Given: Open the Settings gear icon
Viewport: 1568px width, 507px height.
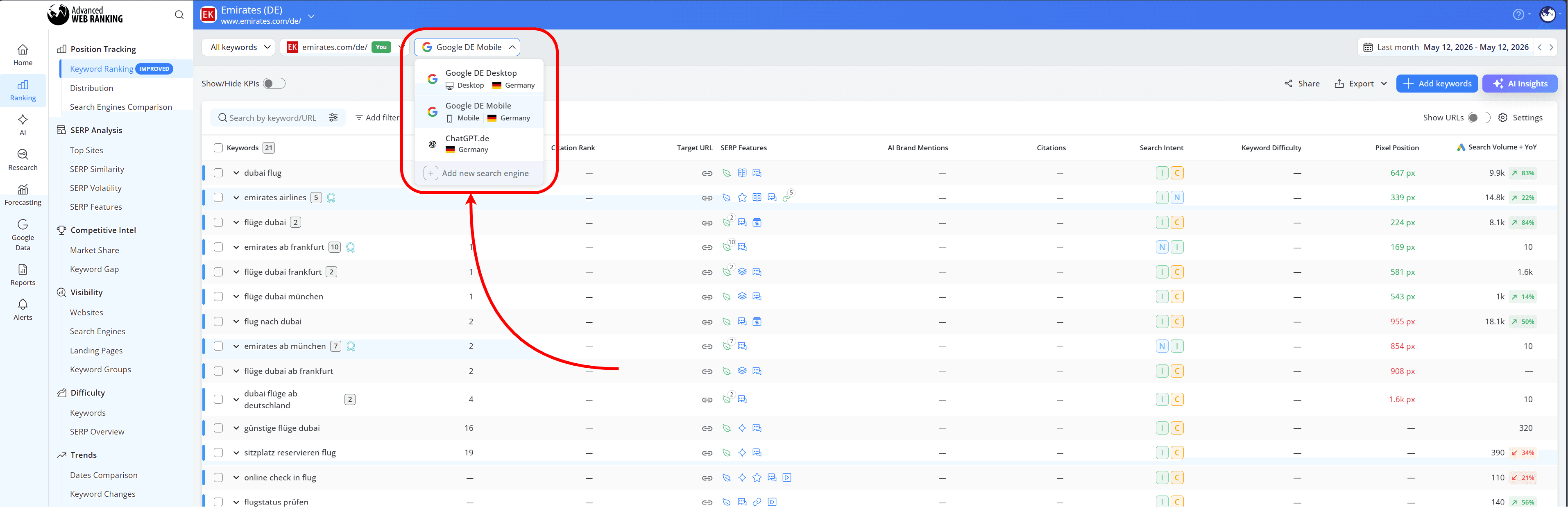Looking at the screenshot, I should [x=1502, y=118].
